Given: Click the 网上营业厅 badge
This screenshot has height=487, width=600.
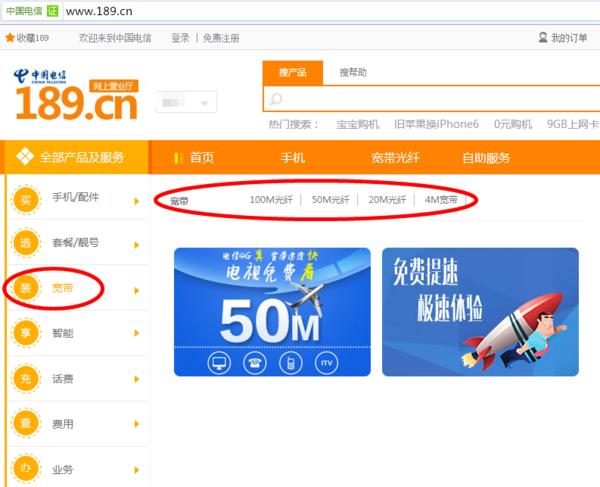Looking at the screenshot, I should click(x=114, y=86).
